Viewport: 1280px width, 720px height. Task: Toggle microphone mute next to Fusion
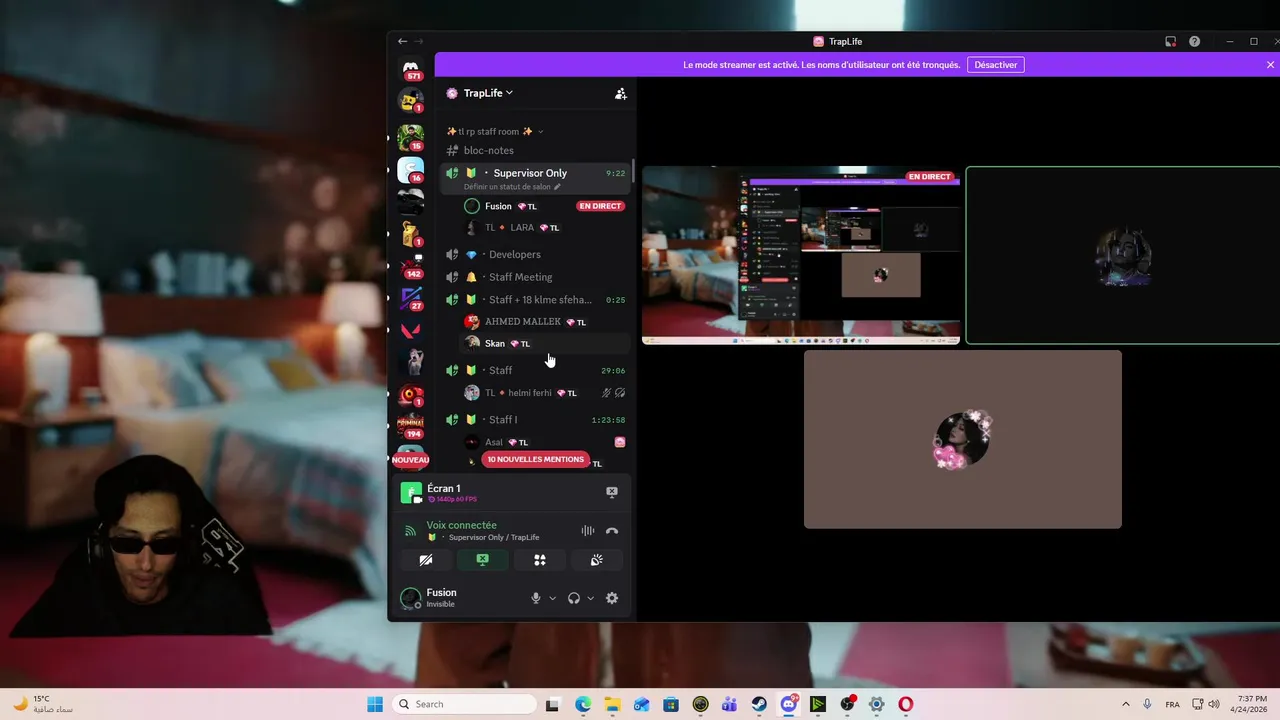tap(536, 598)
